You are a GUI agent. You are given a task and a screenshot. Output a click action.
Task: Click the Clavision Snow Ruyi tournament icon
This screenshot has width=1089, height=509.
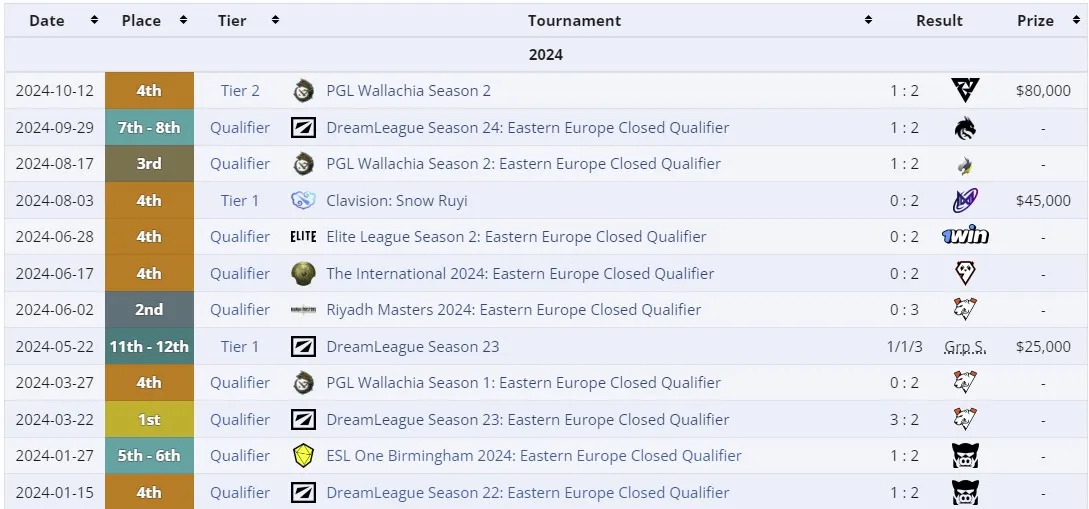point(304,201)
